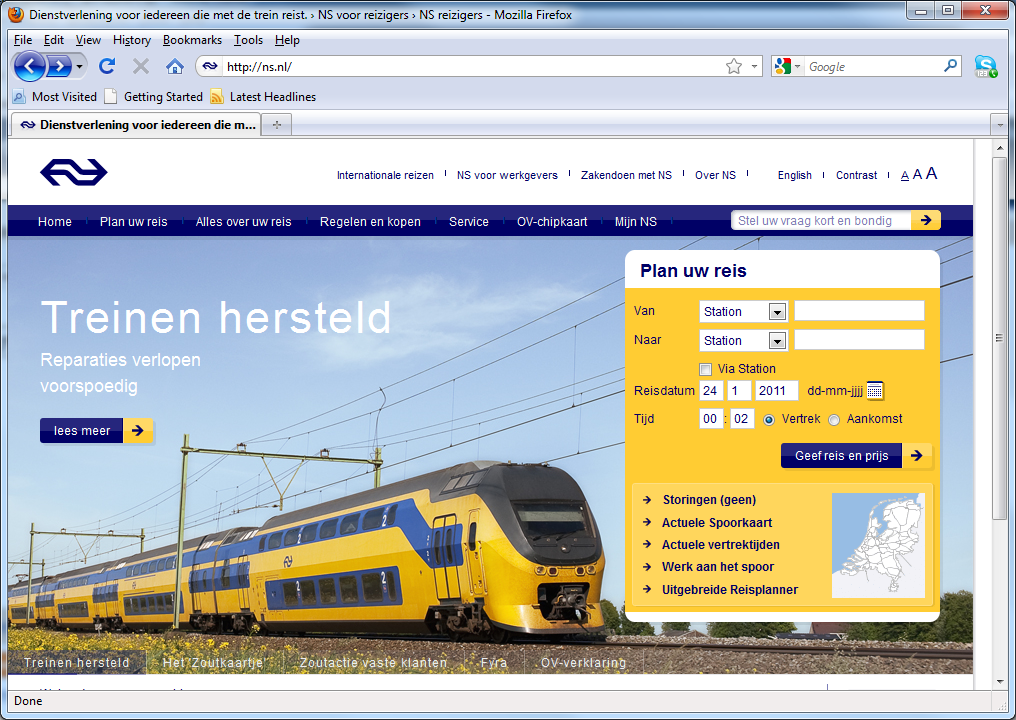
Task: Click the arrow icon beside lees meer
Action: [x=138, y=430]
